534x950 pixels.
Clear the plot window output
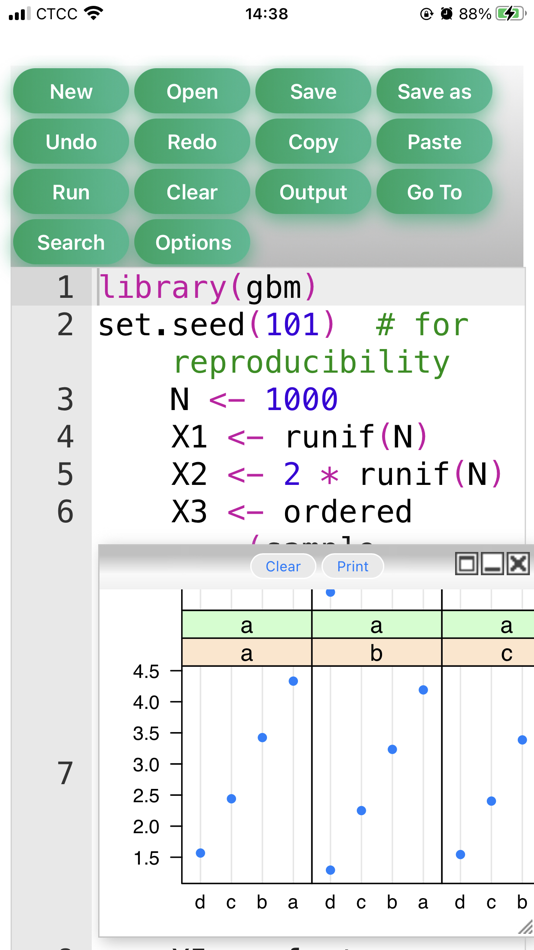283,566
